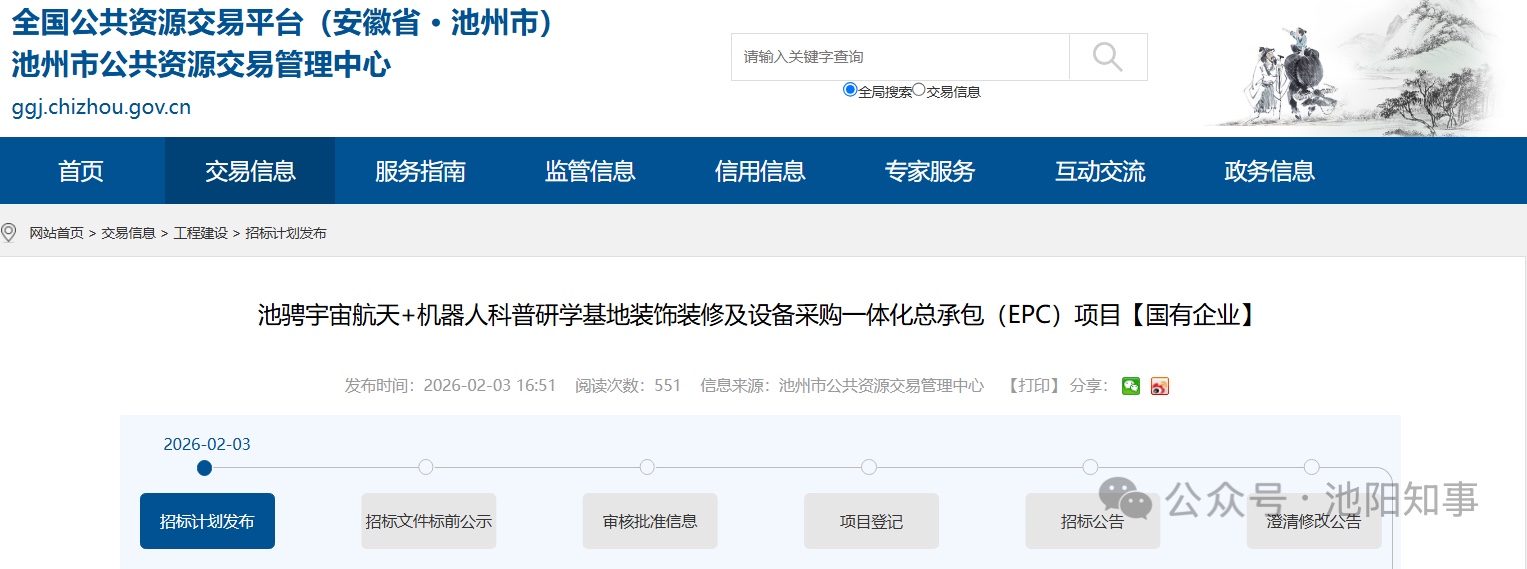Go to 网站首页 via breadcrumb link
The height and width of the screenshot is (569, 1527).
click(56, 233)
